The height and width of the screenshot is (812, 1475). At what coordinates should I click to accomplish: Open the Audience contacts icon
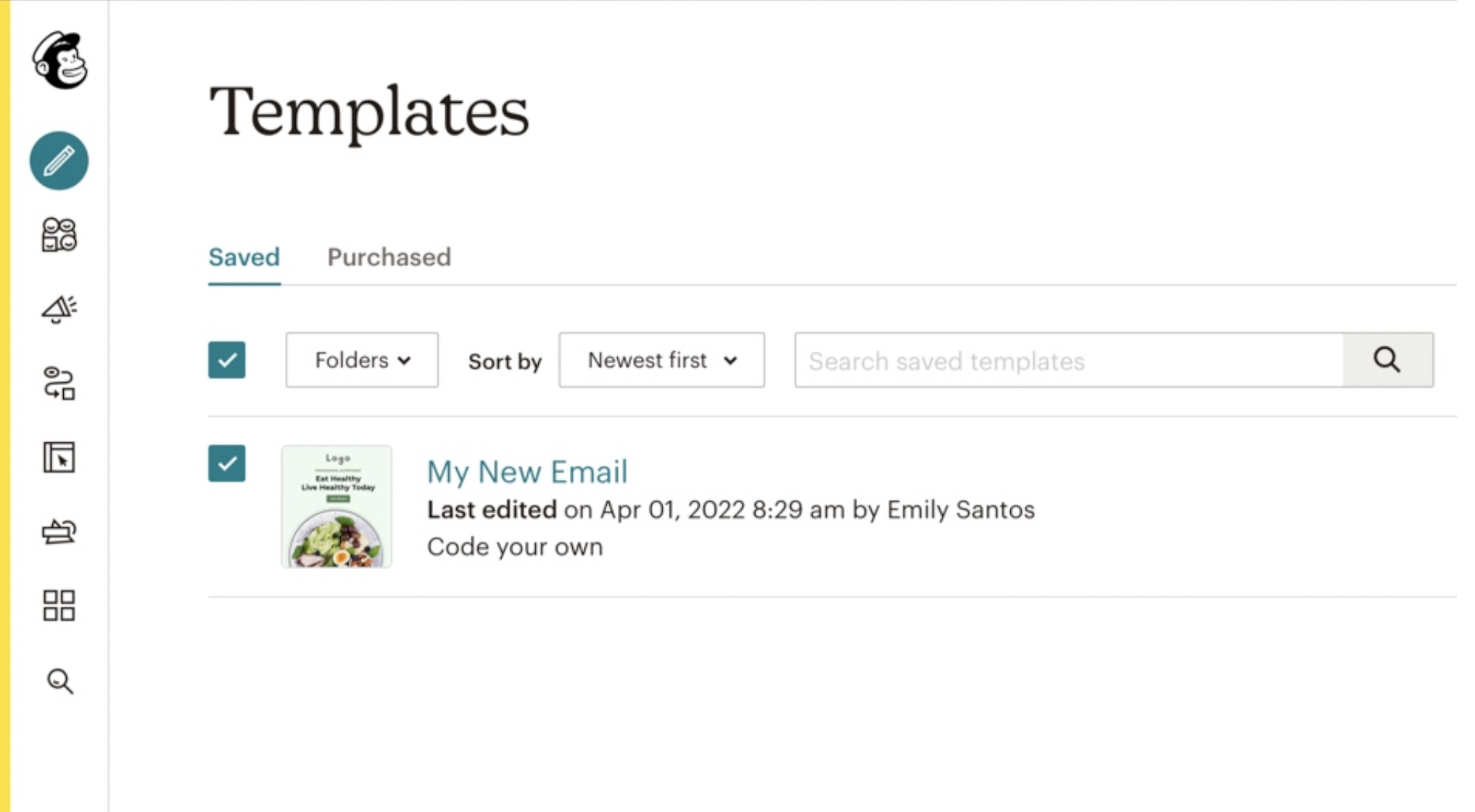coord(58,235)
